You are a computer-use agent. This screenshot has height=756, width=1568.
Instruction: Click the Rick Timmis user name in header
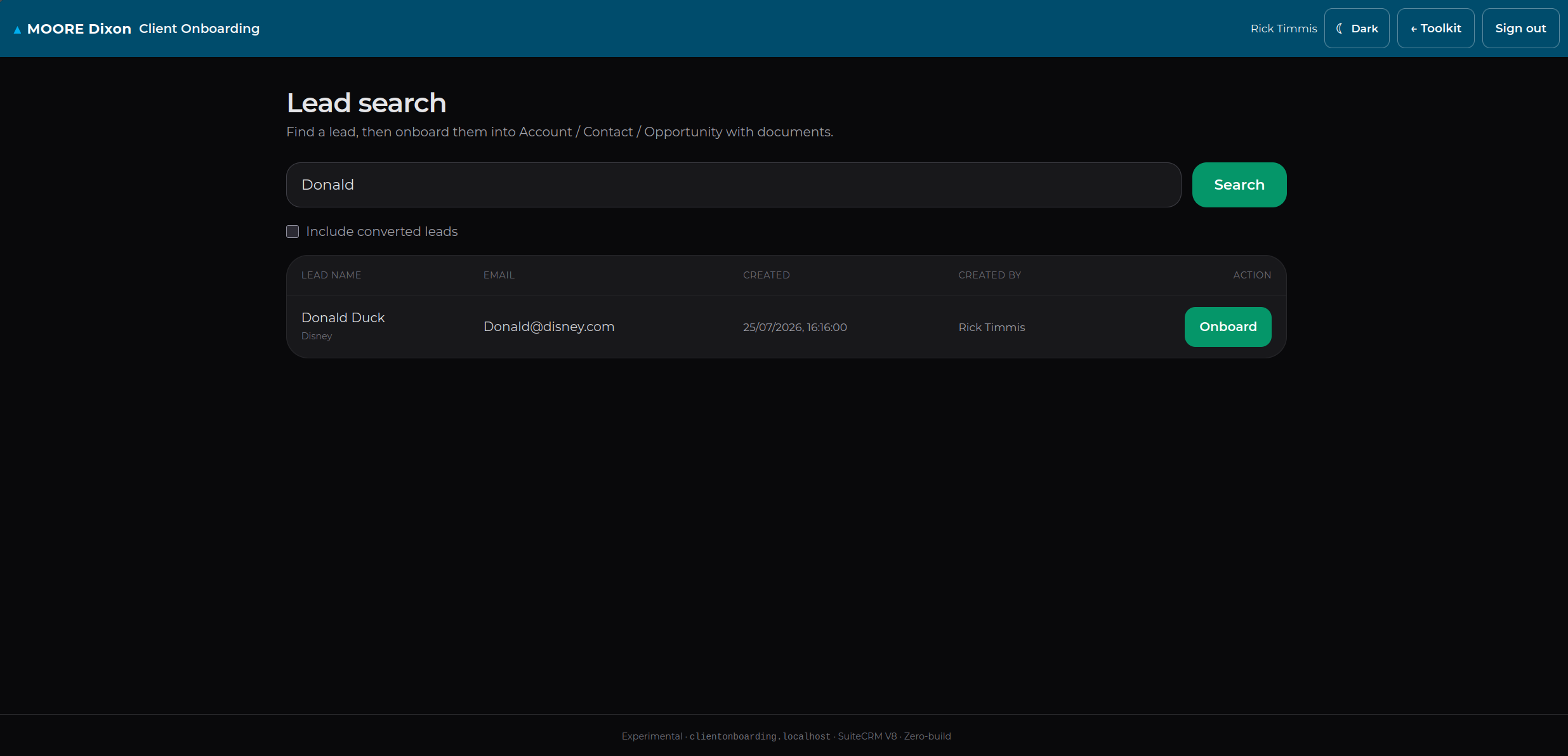click(1284, 29)
